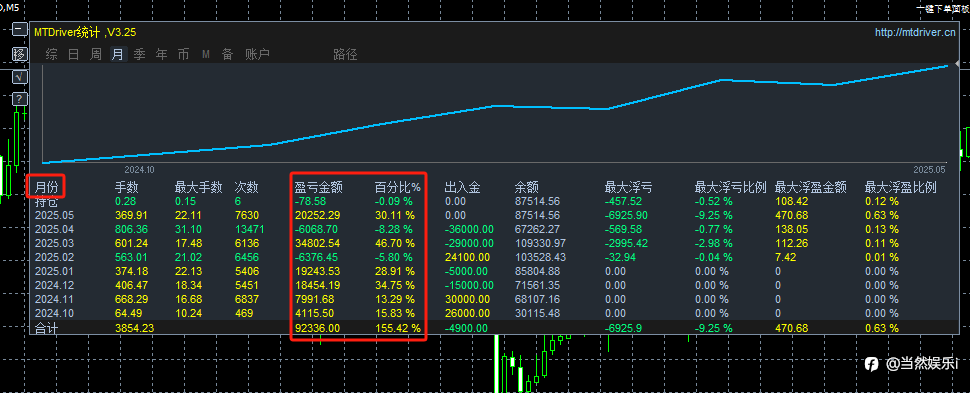Click deposit value -36000.00
This screenshot has width=970, height=393.
pyautogui.click(x=469, y=230)
